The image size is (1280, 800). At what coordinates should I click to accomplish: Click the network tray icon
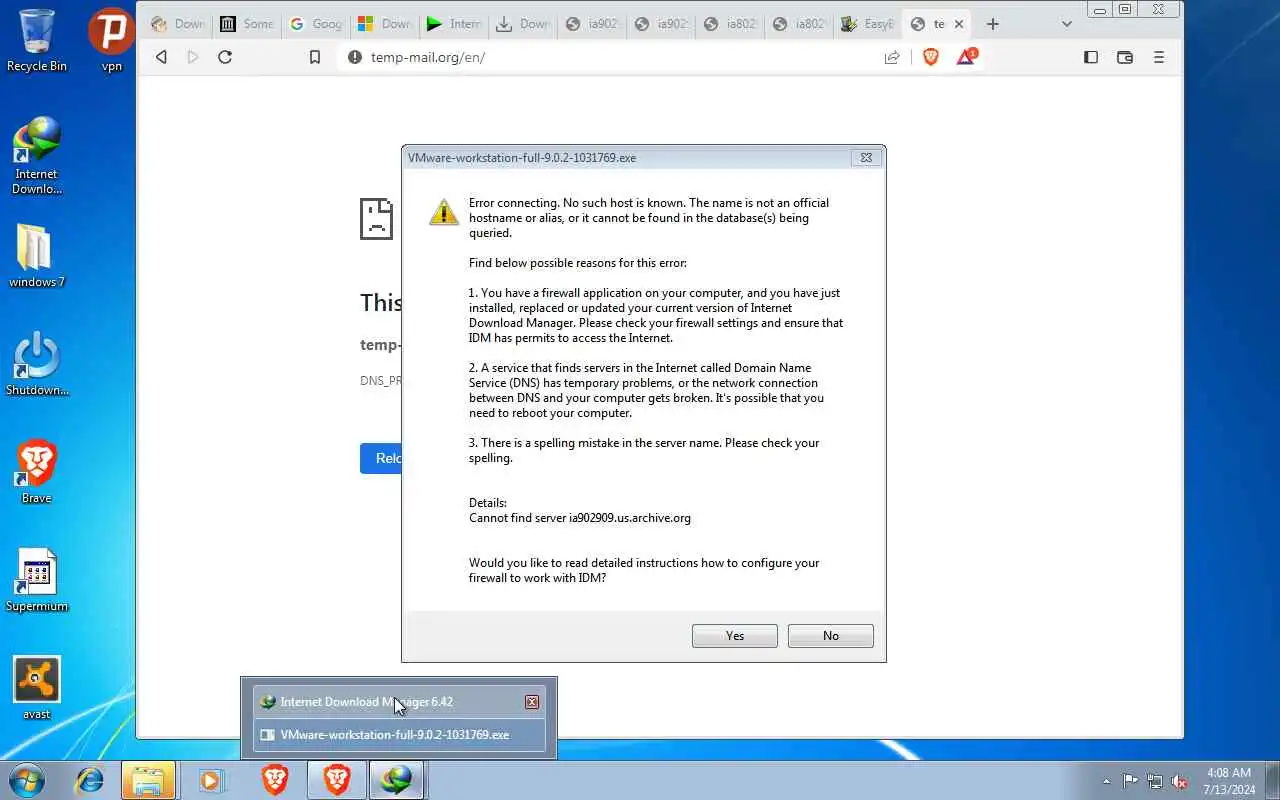pos(1155,781)
